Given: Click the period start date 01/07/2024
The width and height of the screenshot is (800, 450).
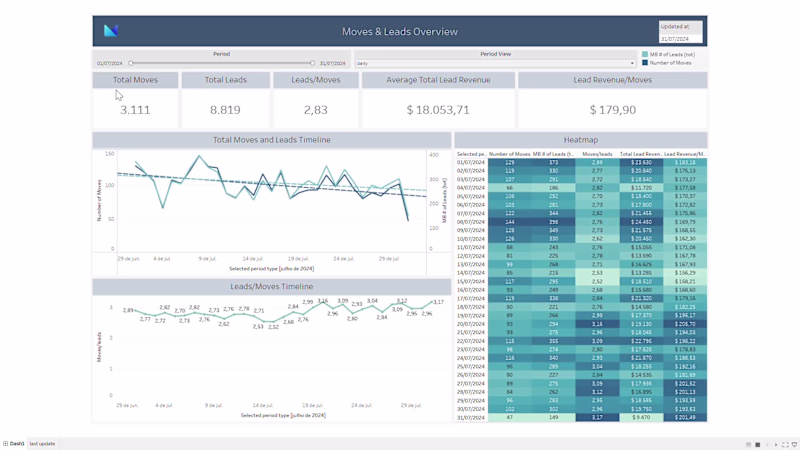Looking at the screenshot, I should (110, 64).
